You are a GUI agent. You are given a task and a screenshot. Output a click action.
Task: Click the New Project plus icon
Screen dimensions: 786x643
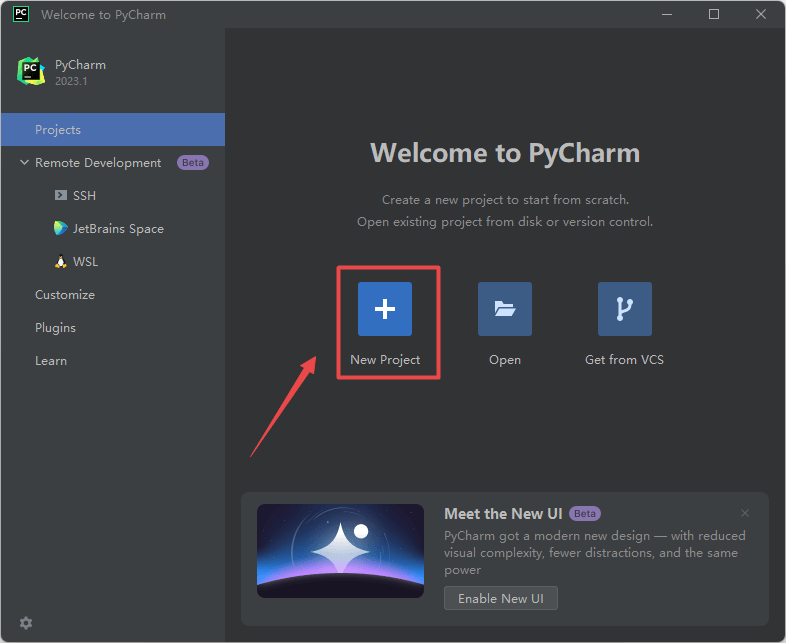385,309
